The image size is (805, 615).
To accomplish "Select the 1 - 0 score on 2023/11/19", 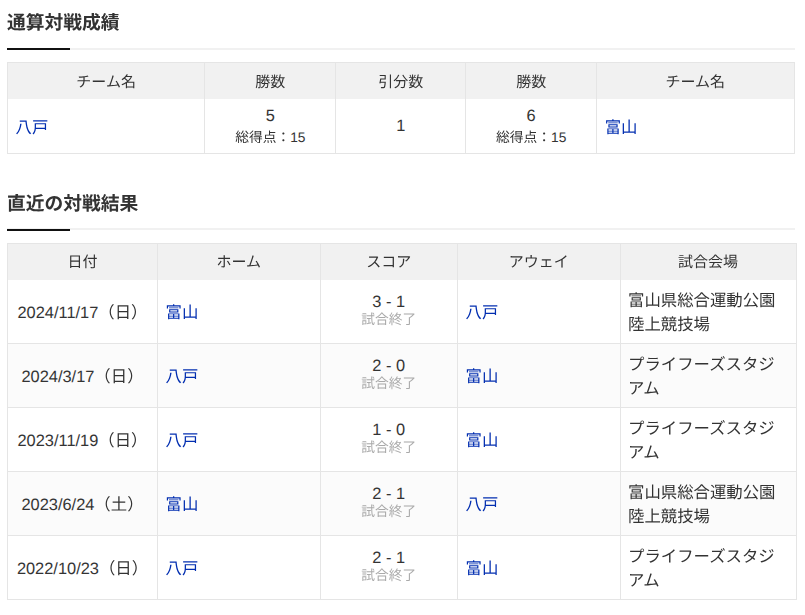I will tap(389, 429).
